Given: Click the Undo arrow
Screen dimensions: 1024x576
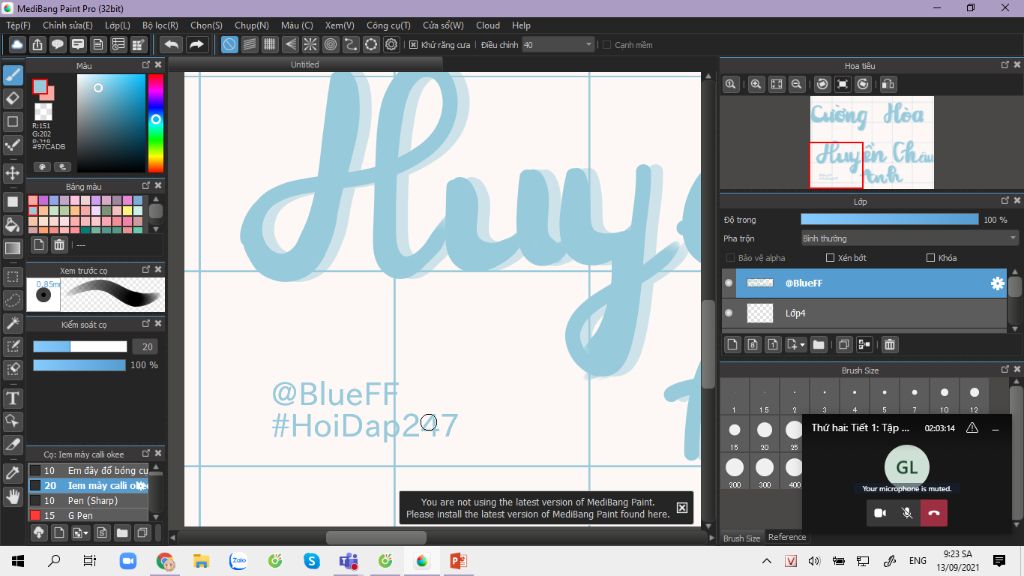Looking at the screenshot, I should 171,44.
